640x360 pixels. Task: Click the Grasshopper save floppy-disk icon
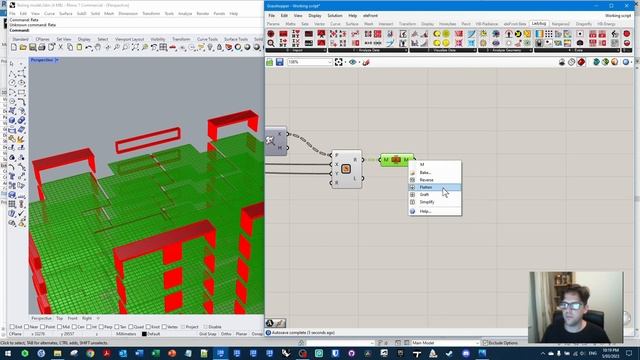[280, 62]
